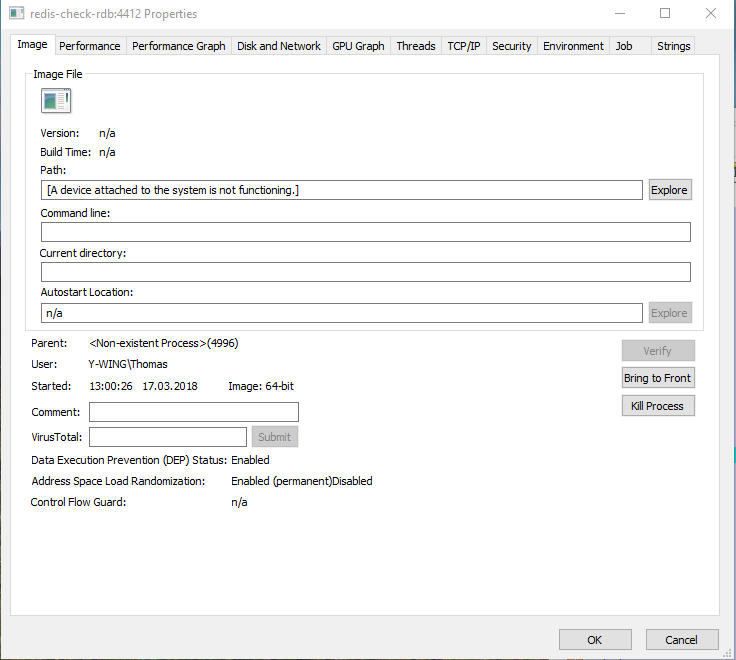Click the Version 'n/a' value
Screen dimensions: 736x660
click(x=107, y=133)
